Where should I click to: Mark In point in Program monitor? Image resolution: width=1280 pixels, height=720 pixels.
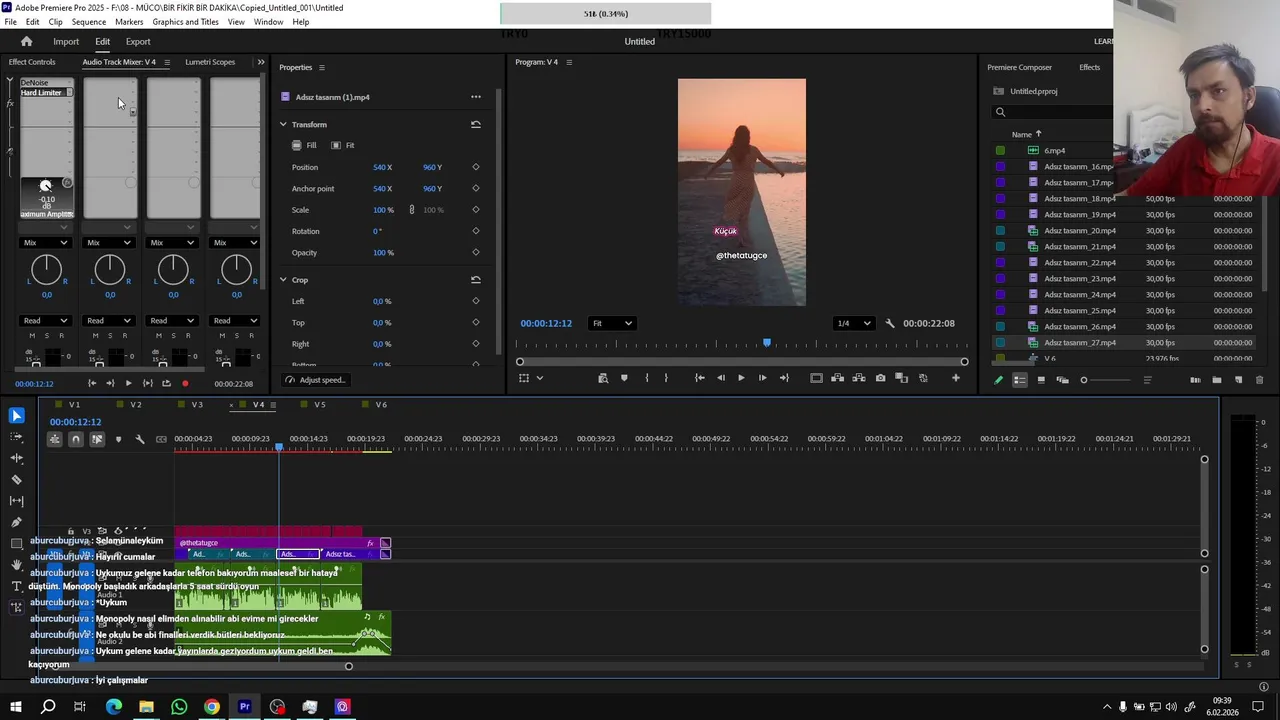(647, 378)
